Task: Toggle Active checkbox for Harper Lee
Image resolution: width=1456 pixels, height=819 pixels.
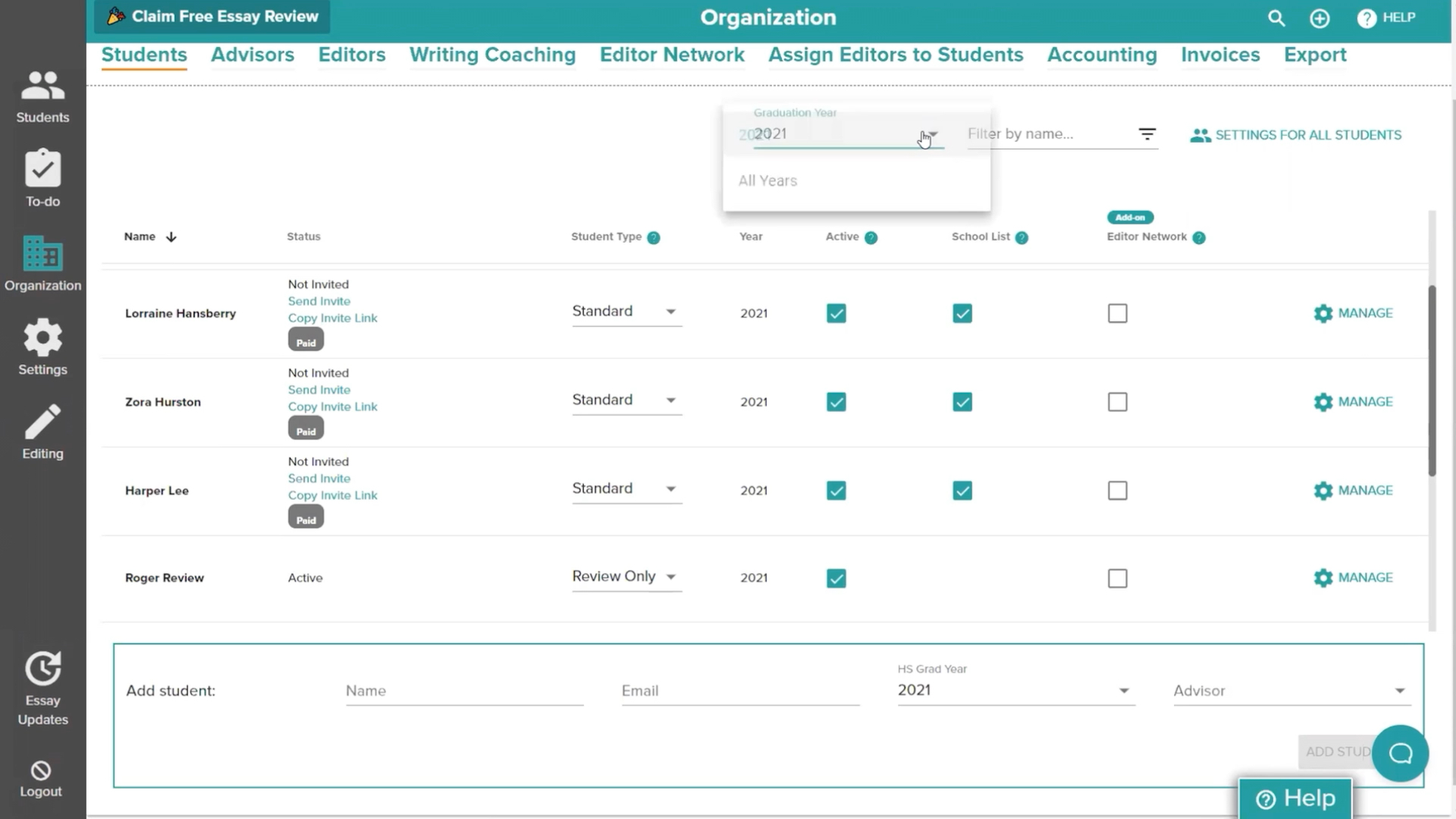Action: [x=836, y=490]
